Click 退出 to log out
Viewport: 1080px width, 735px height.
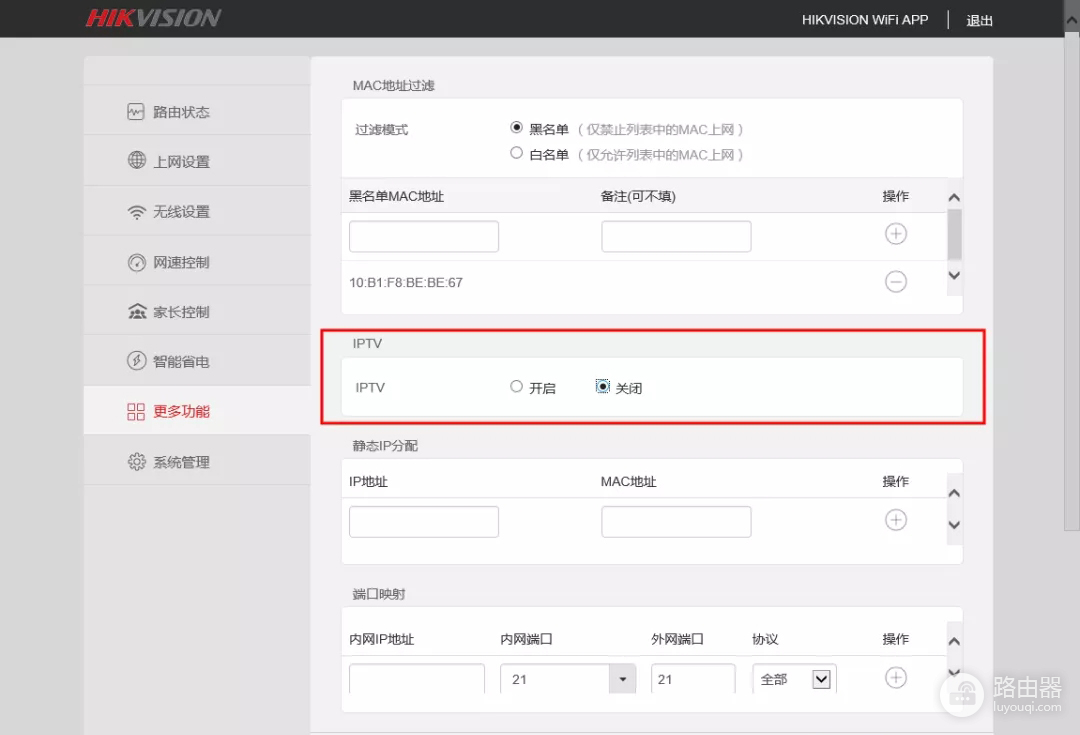pyautogui.click(x=979, y=20)
